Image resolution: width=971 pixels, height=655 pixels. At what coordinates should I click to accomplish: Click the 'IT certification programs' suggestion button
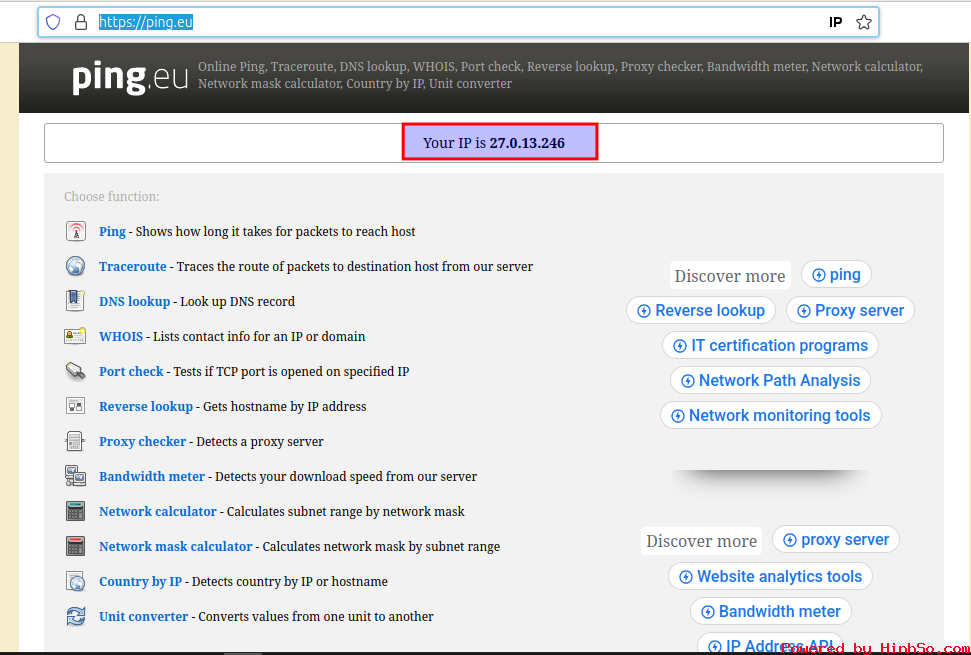pyautogui.click(x=770, y=346)
